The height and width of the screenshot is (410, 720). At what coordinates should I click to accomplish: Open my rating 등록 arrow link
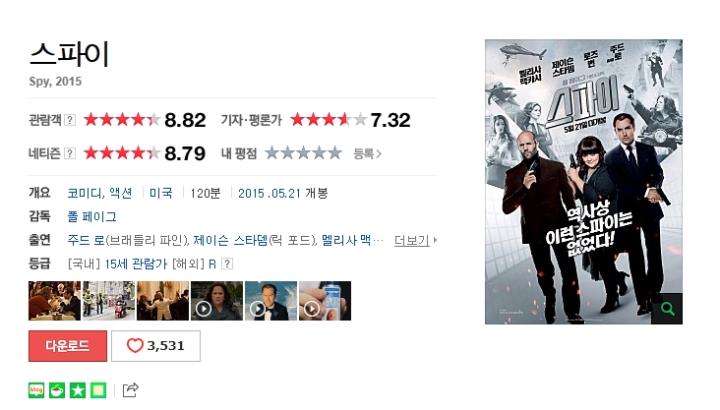367,153
